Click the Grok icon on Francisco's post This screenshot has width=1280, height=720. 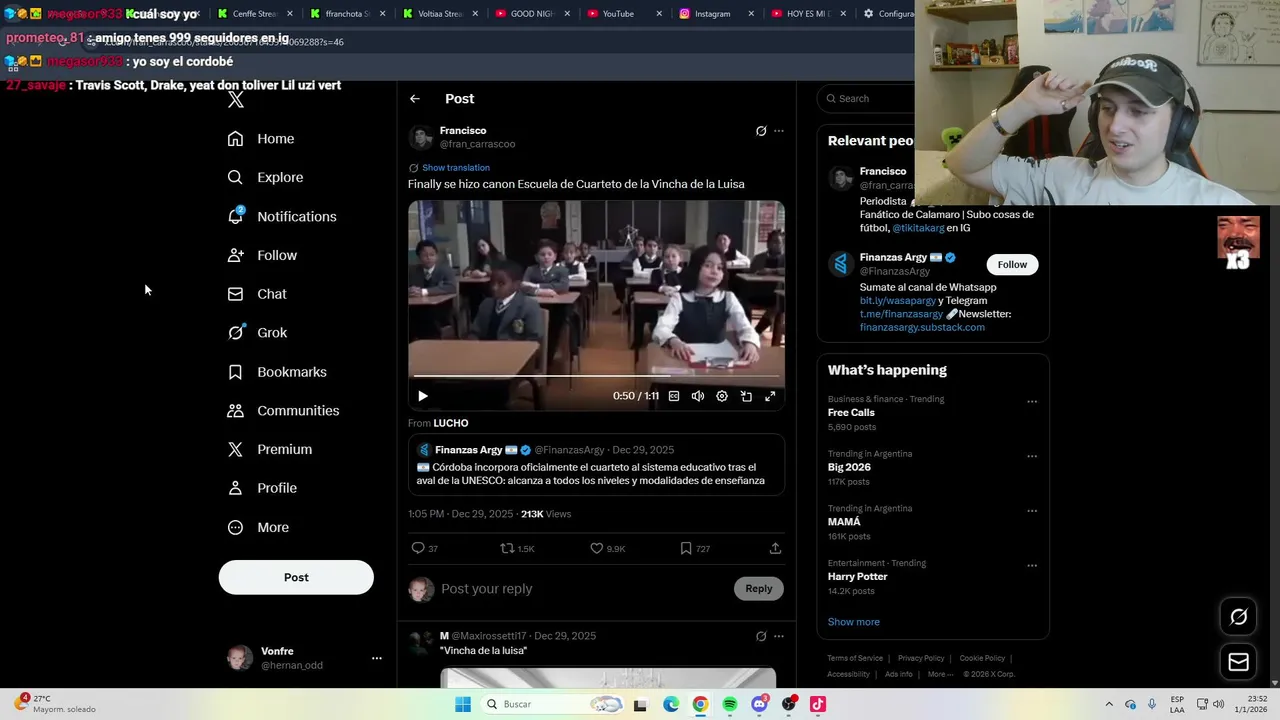tap(761, 131)
